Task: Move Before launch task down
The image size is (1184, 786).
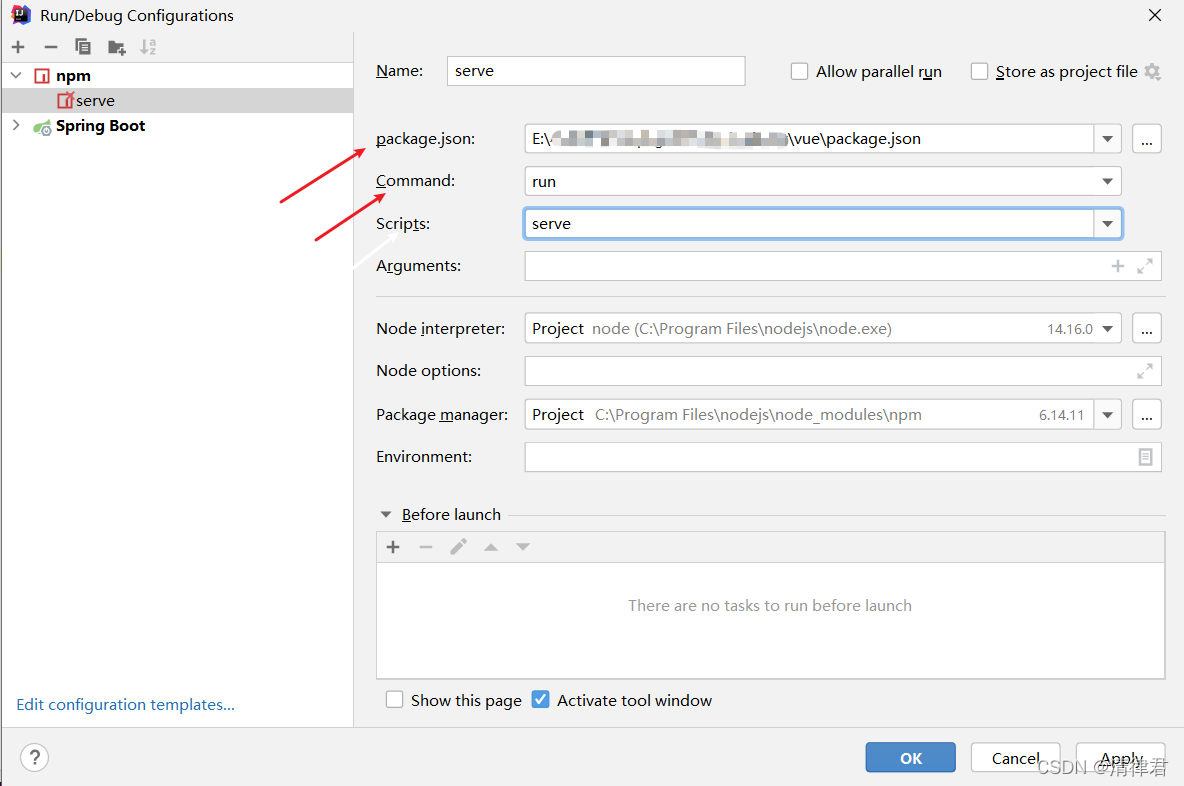Action: tap(523, 547)
